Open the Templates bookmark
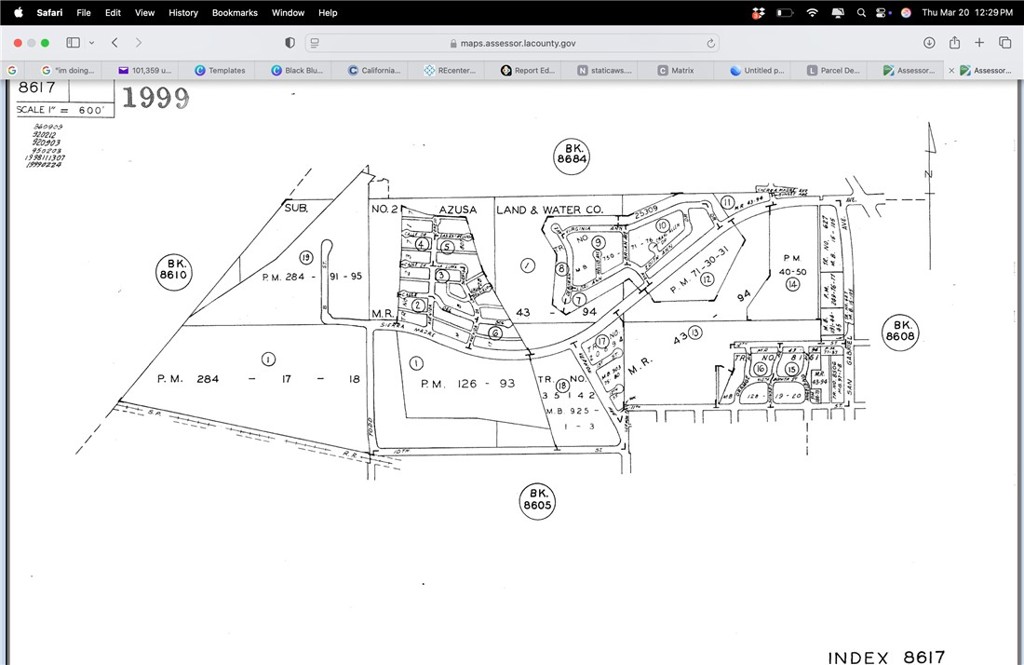The height and width of the screenshot is (665, 1024). pos(219,70)
